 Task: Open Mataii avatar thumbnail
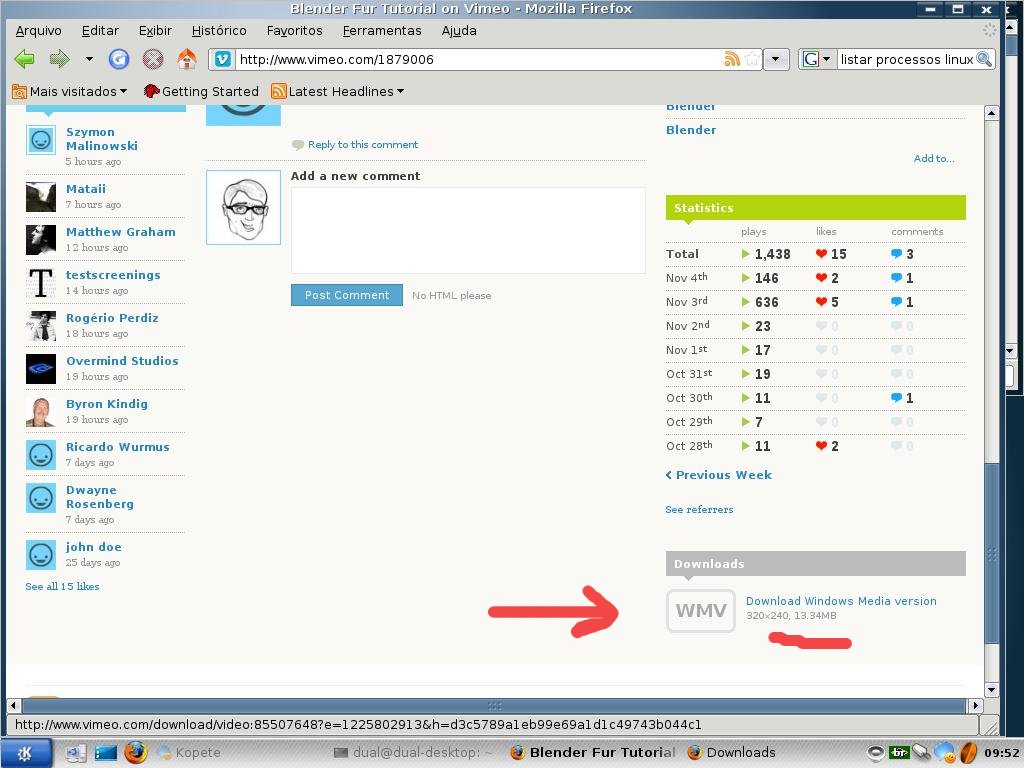click(x=40, y=197)
